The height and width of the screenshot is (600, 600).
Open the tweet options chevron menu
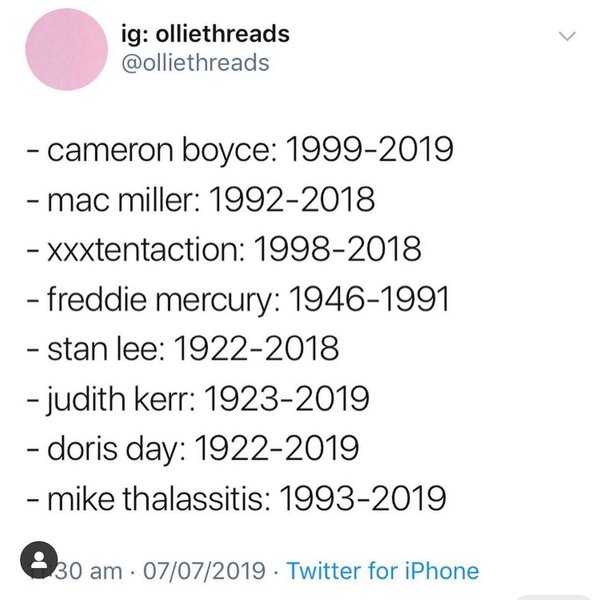pos(567,37)
